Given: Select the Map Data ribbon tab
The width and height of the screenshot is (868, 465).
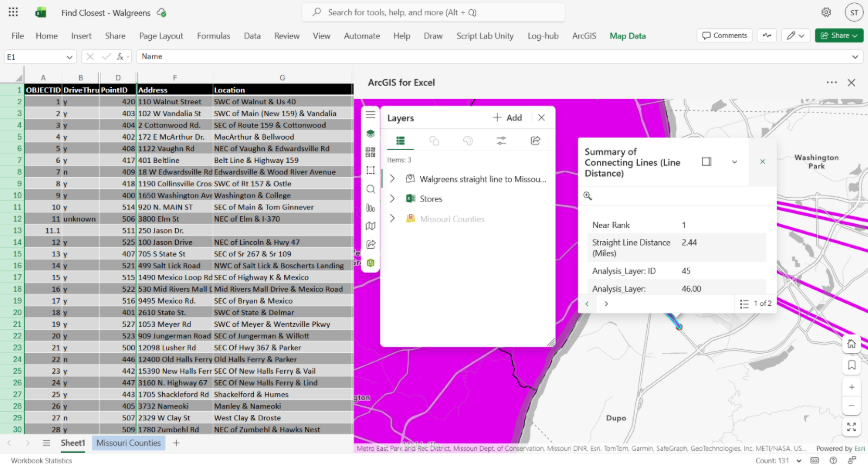Looking at the screenshot, I should tap(628, 35).
